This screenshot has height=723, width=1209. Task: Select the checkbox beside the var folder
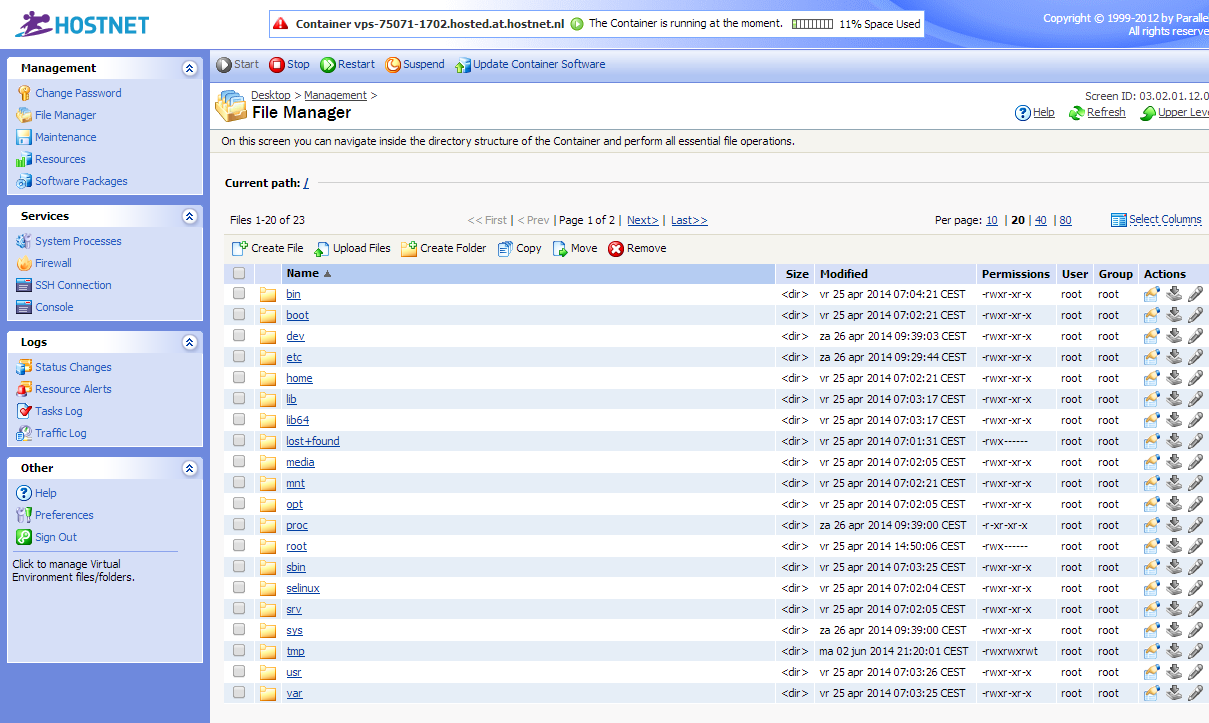(239, 692)
